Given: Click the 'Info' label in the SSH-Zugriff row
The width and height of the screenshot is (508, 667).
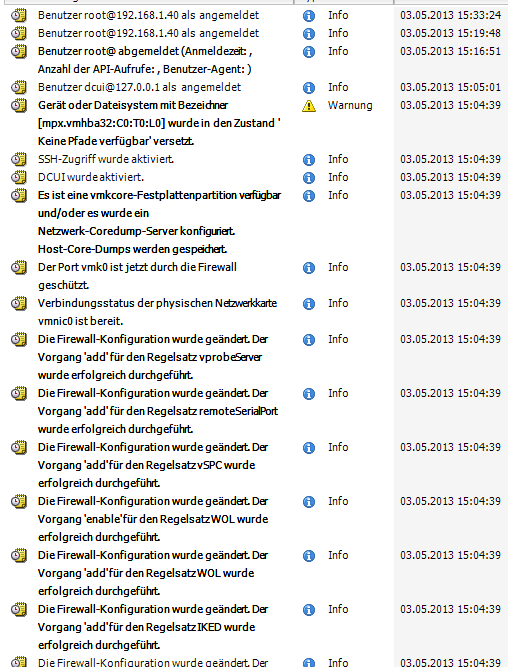Looking at the screenshot, I should tap(338, 159).
